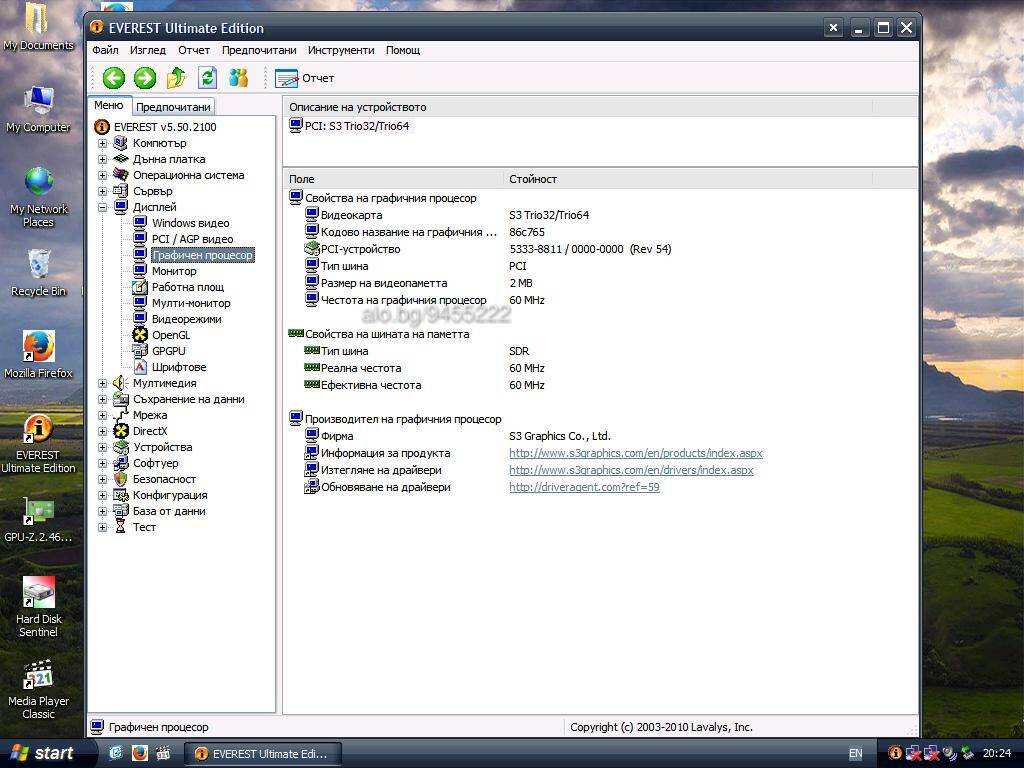This screenshot has height=768, width=1024.
Task: Expand the Сървър tree node
Action: 103,191
